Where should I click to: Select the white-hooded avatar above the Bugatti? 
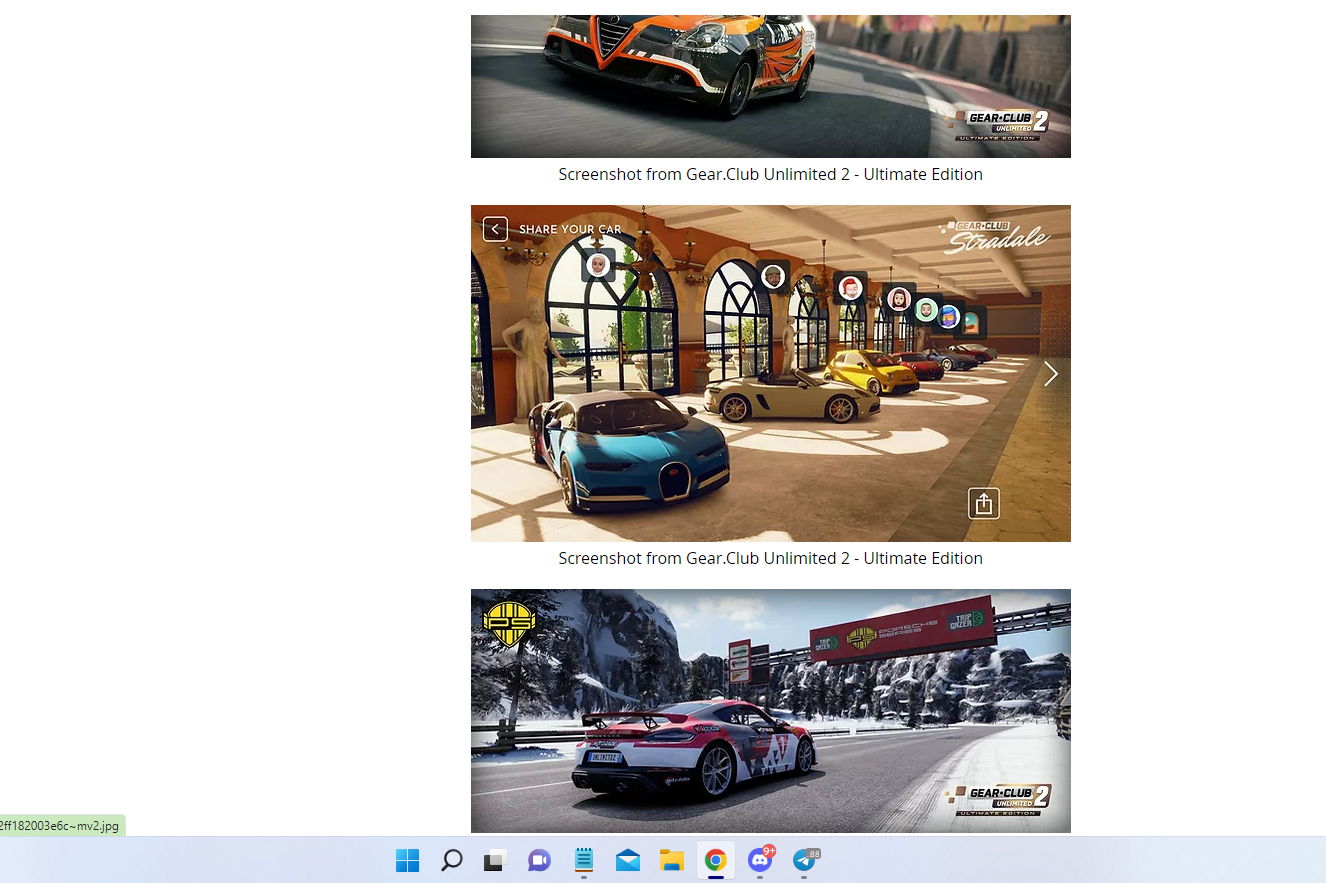coord(598,265)
